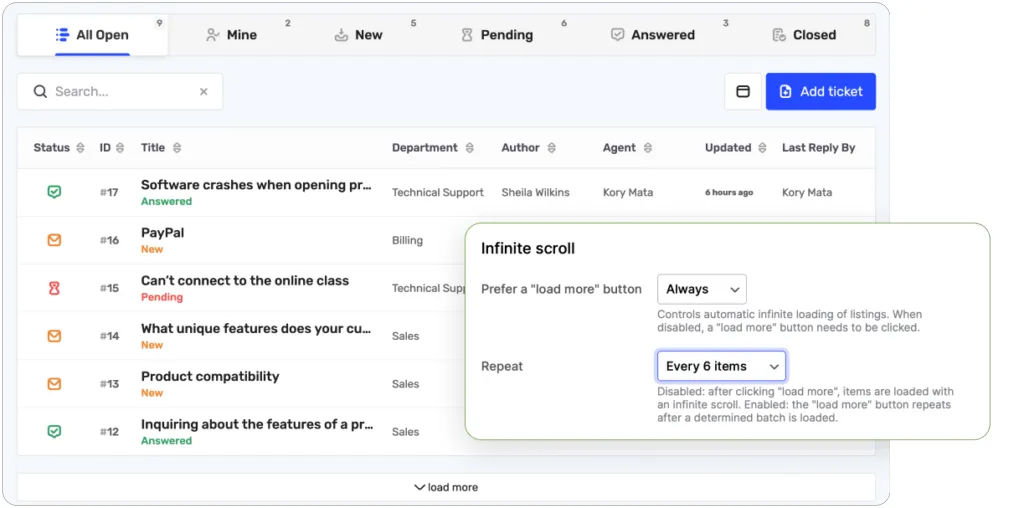Click the Add ticket button

coord(821,91)
